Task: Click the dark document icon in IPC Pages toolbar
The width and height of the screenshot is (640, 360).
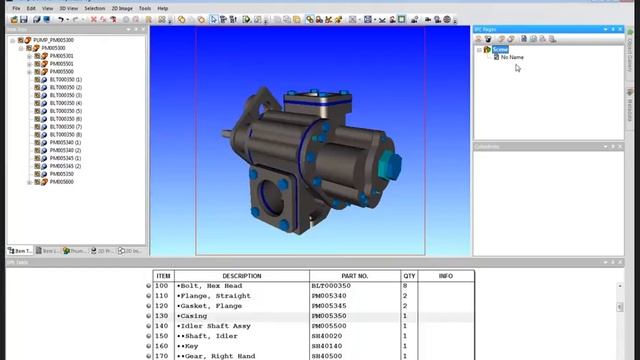Action: [x=524, y=39]
